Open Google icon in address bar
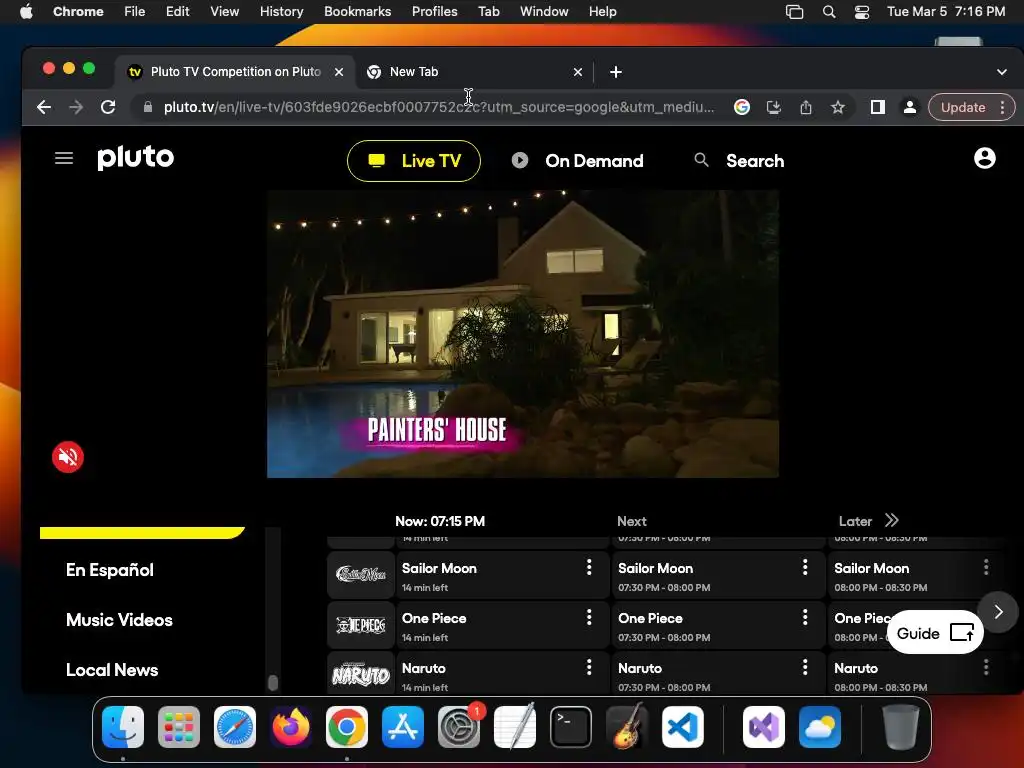Viewport: 1024px width, 768px height. coord(742,107)
